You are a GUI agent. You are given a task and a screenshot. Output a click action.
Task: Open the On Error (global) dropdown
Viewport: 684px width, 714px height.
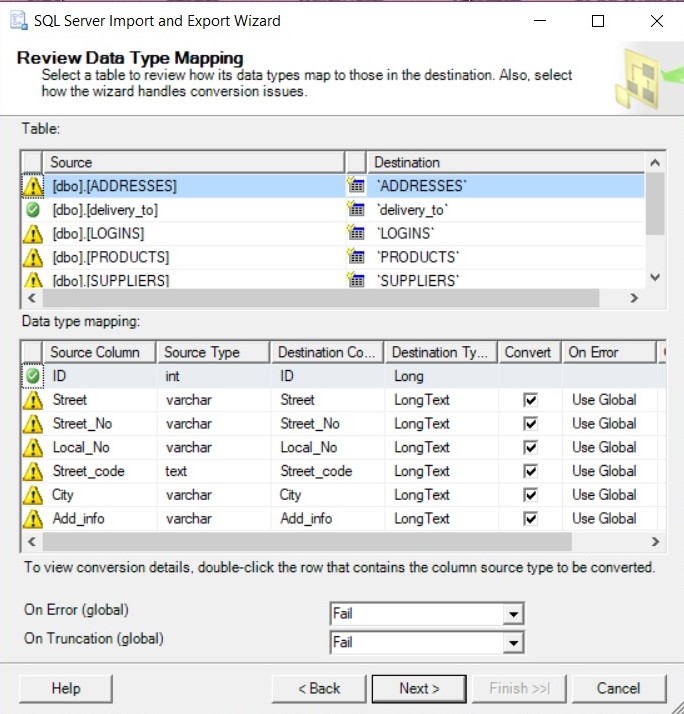(513, 614)
